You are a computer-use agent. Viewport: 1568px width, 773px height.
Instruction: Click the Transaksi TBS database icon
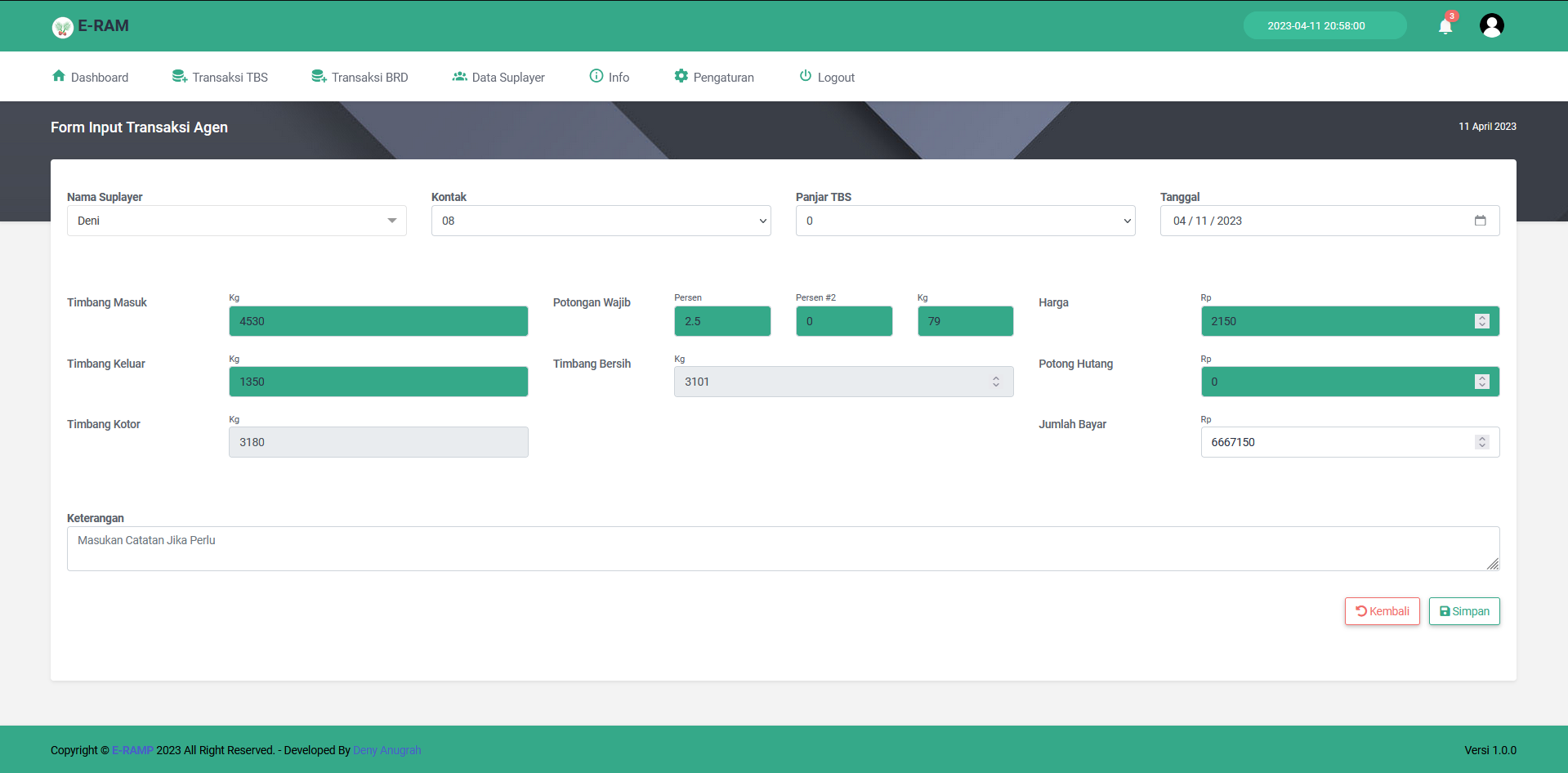(178, 75)
